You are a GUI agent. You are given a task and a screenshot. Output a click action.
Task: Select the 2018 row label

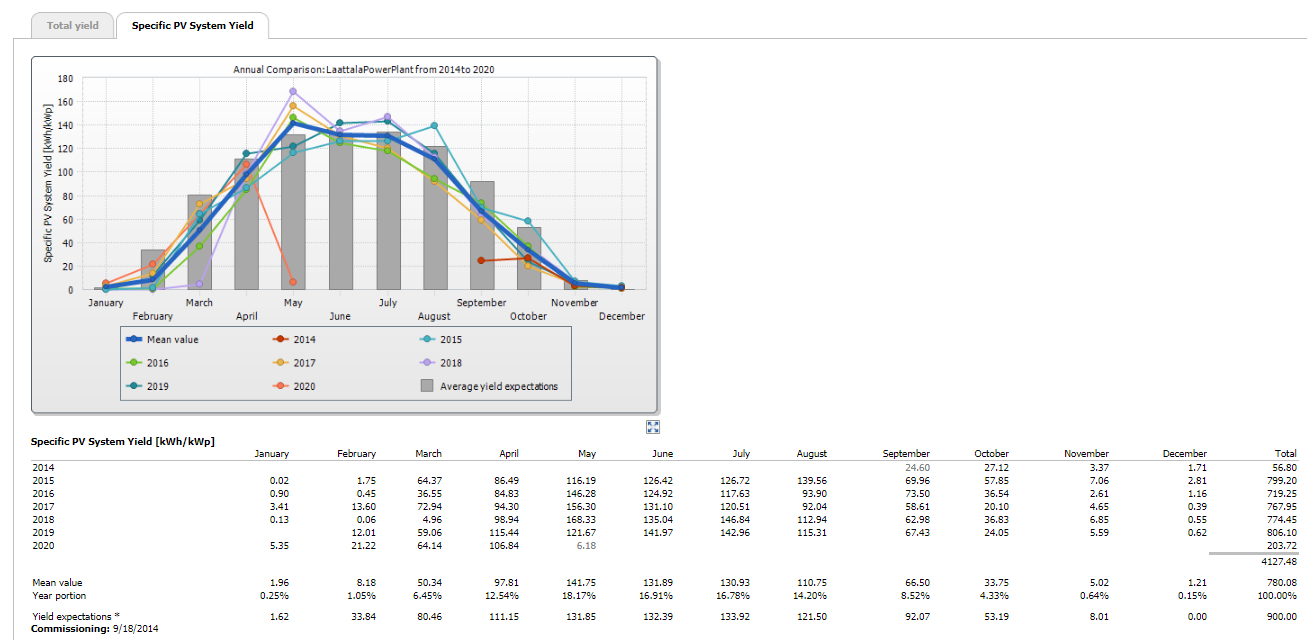(x=43, y=520)
